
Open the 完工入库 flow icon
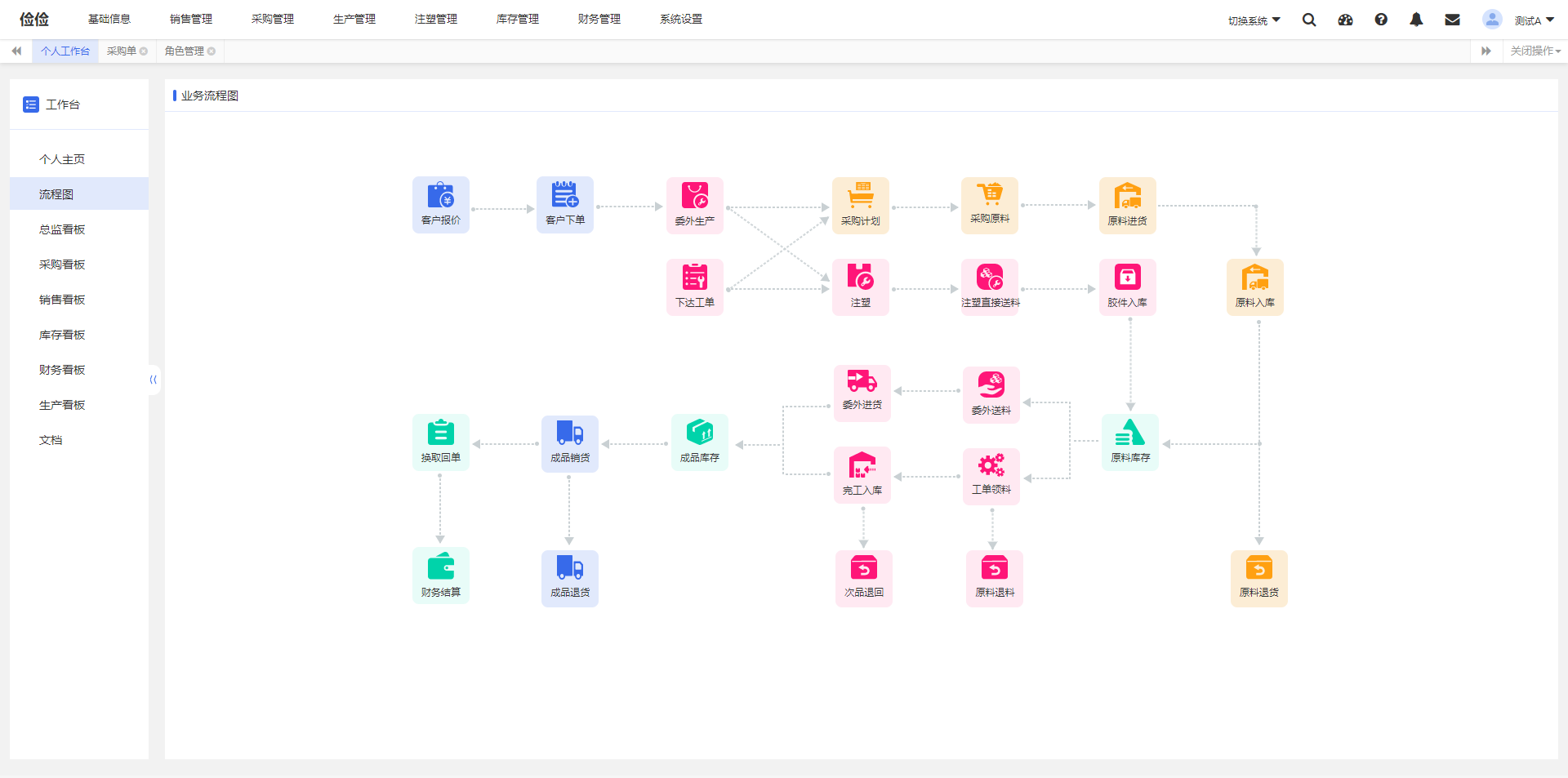click(862, 475)
